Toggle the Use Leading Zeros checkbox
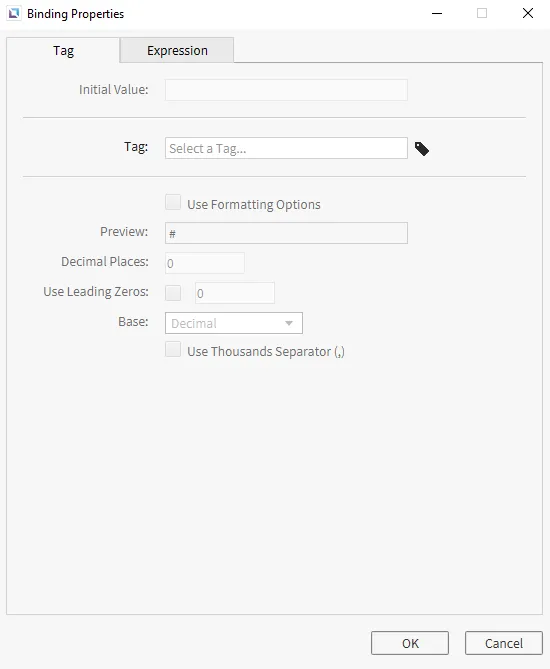The height and width of the screenshot is (669, 550). [173, 293]
